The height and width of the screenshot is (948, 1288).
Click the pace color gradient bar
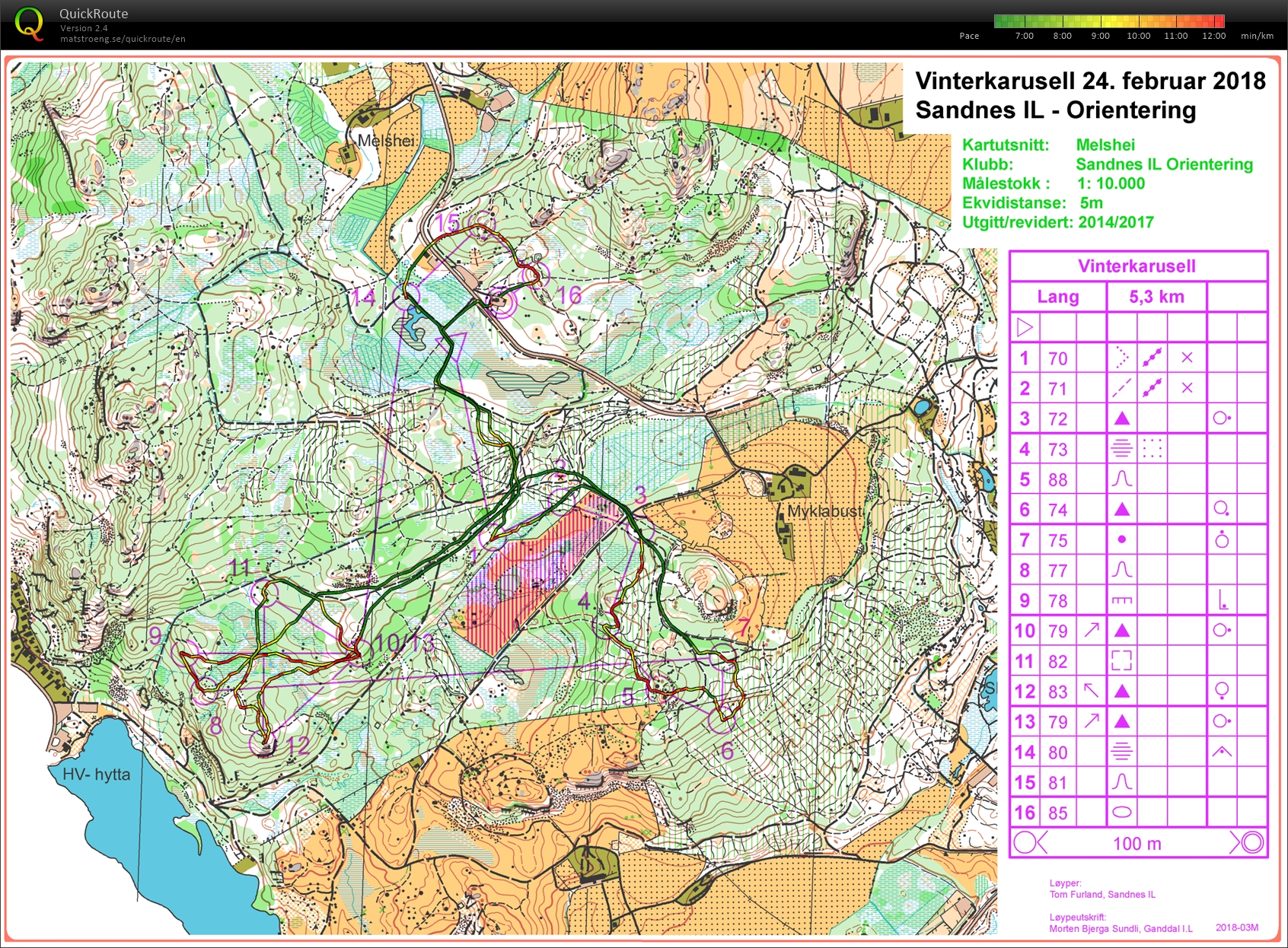tap(1108, 21)
